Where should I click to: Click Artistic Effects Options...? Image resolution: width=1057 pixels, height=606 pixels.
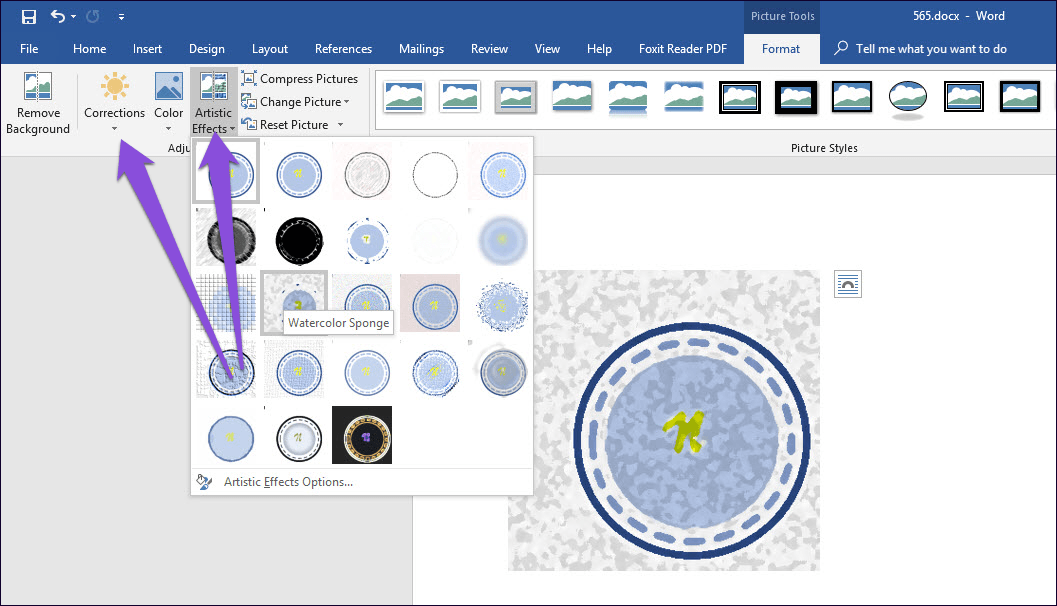pos(288,482)
